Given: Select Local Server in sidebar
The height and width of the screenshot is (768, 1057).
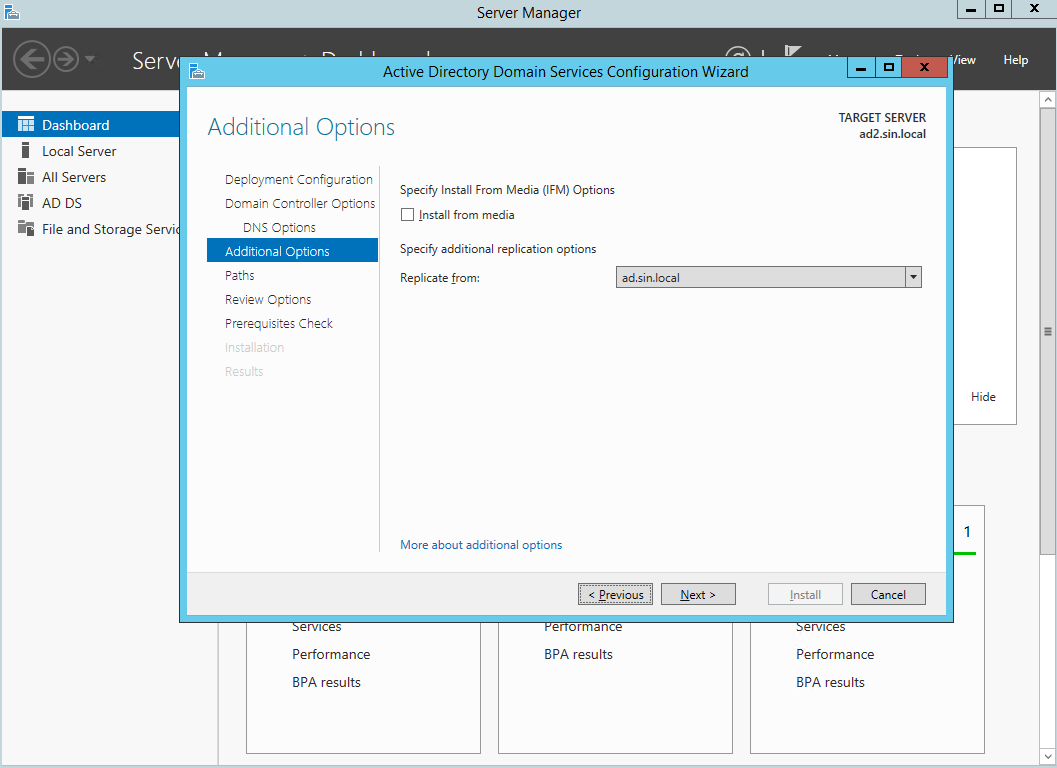Looking at the screenshot, I should point(79,151).
